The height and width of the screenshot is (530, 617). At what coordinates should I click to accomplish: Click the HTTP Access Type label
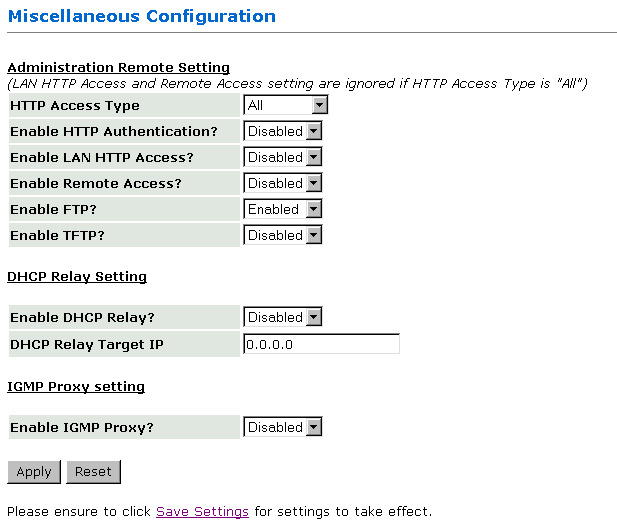click(75, 105)
